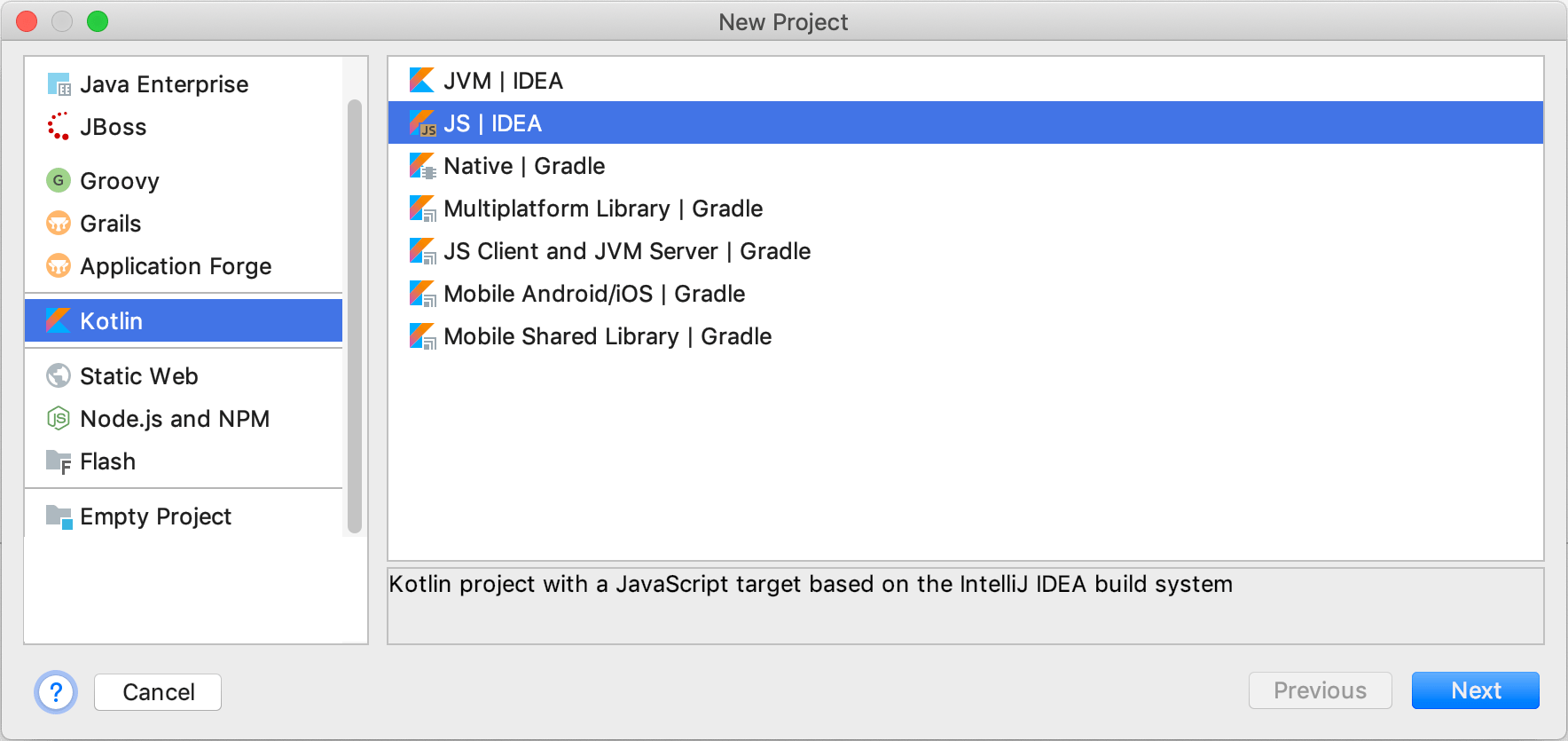
Task: Choose Groovy project category
Action: click(184, 181)
